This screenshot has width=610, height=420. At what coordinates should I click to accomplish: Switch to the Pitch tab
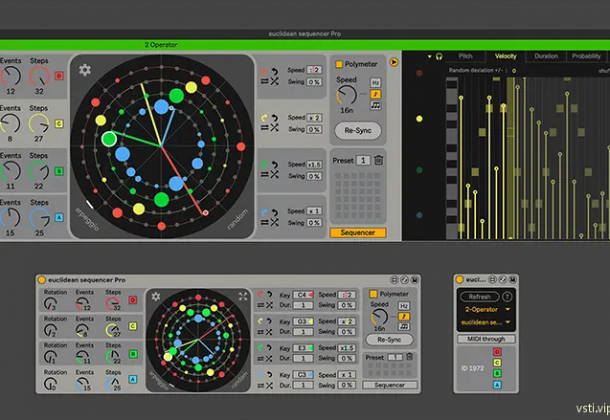(466, 56)
